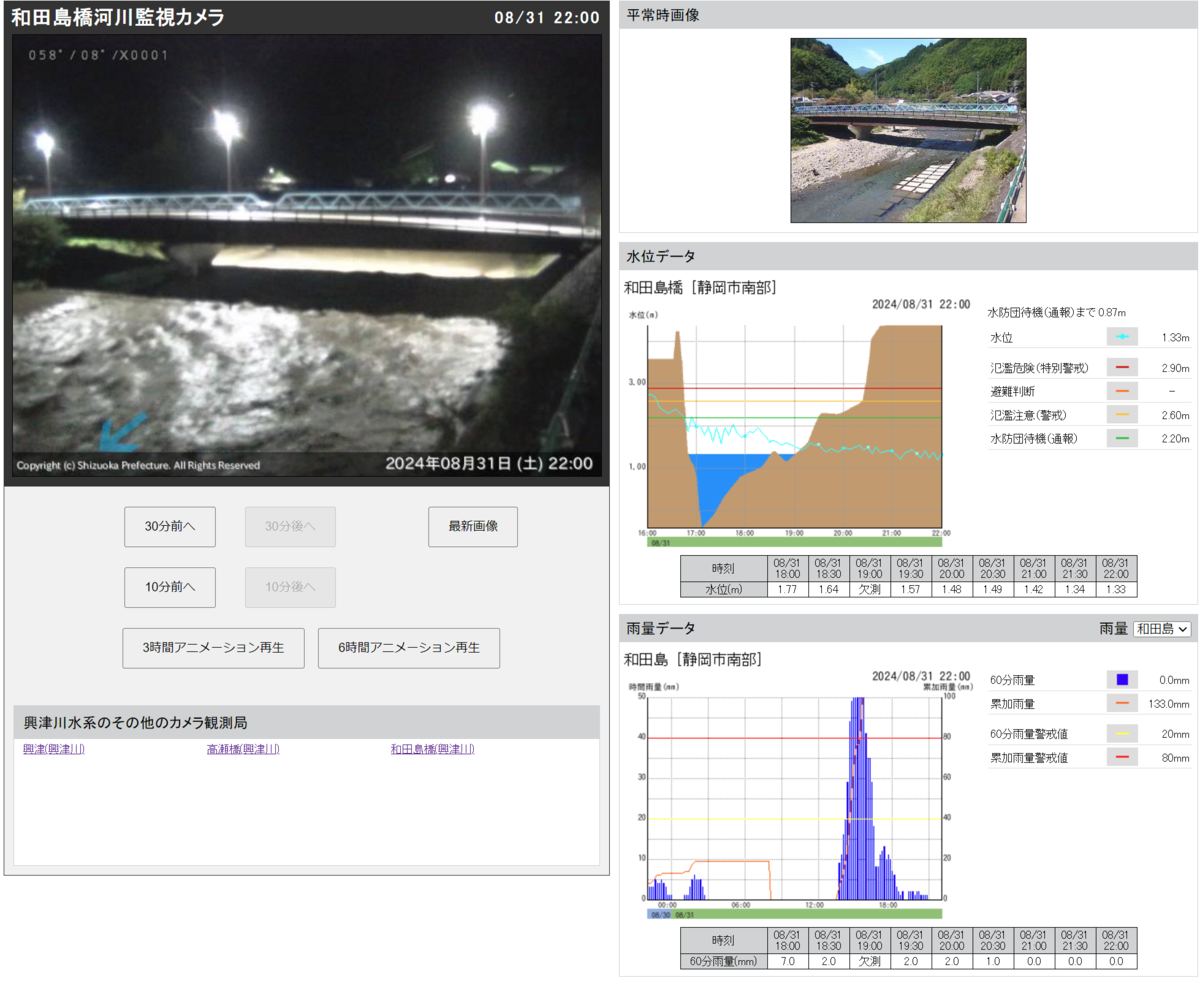Image resolution: width=1200 pixels, height=981 pixels.
Task: Click the 08/31 22:00 header timestamp
Action: click(x=547, y=18)
